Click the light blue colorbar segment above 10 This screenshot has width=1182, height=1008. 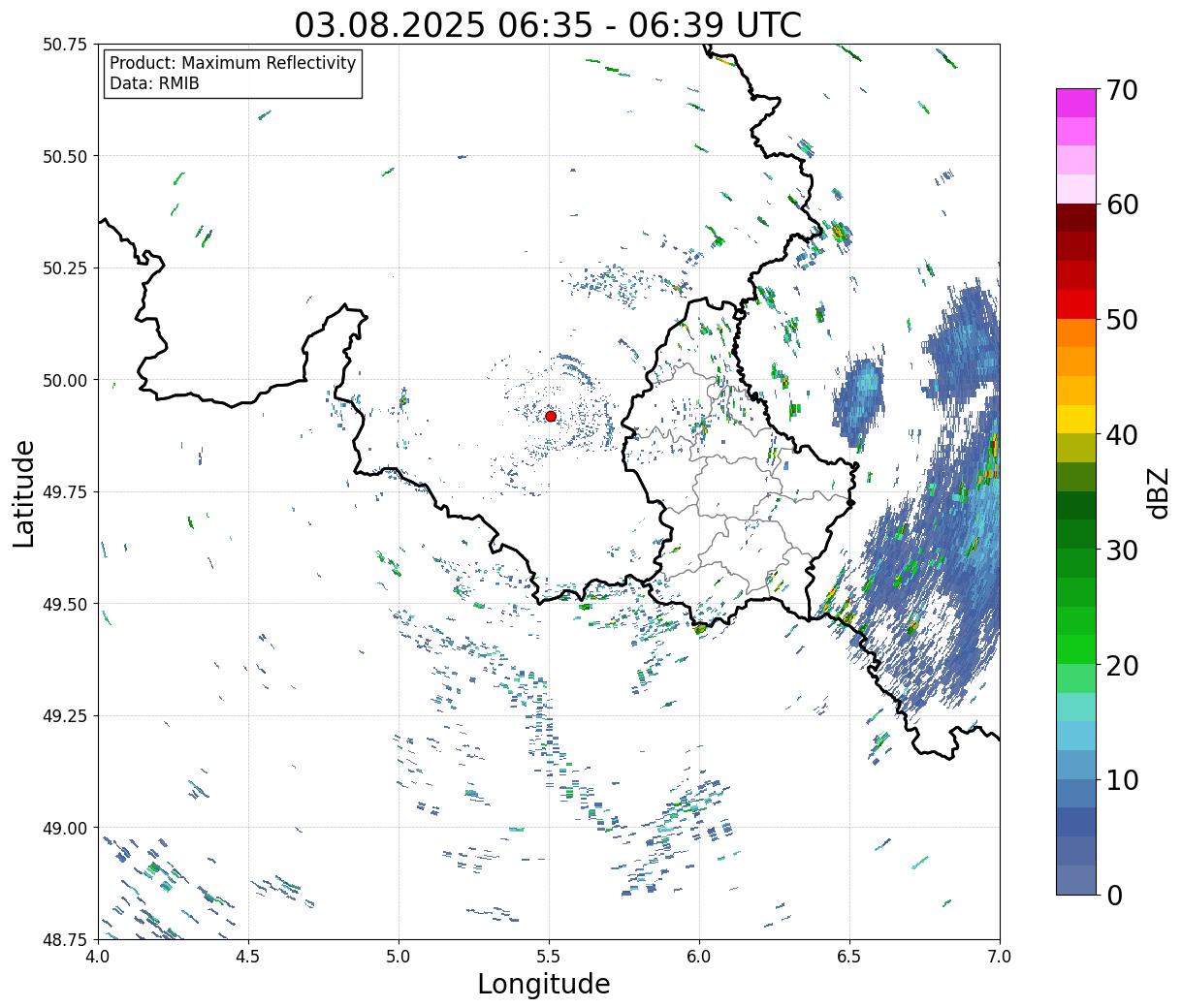click(1076, 764)
